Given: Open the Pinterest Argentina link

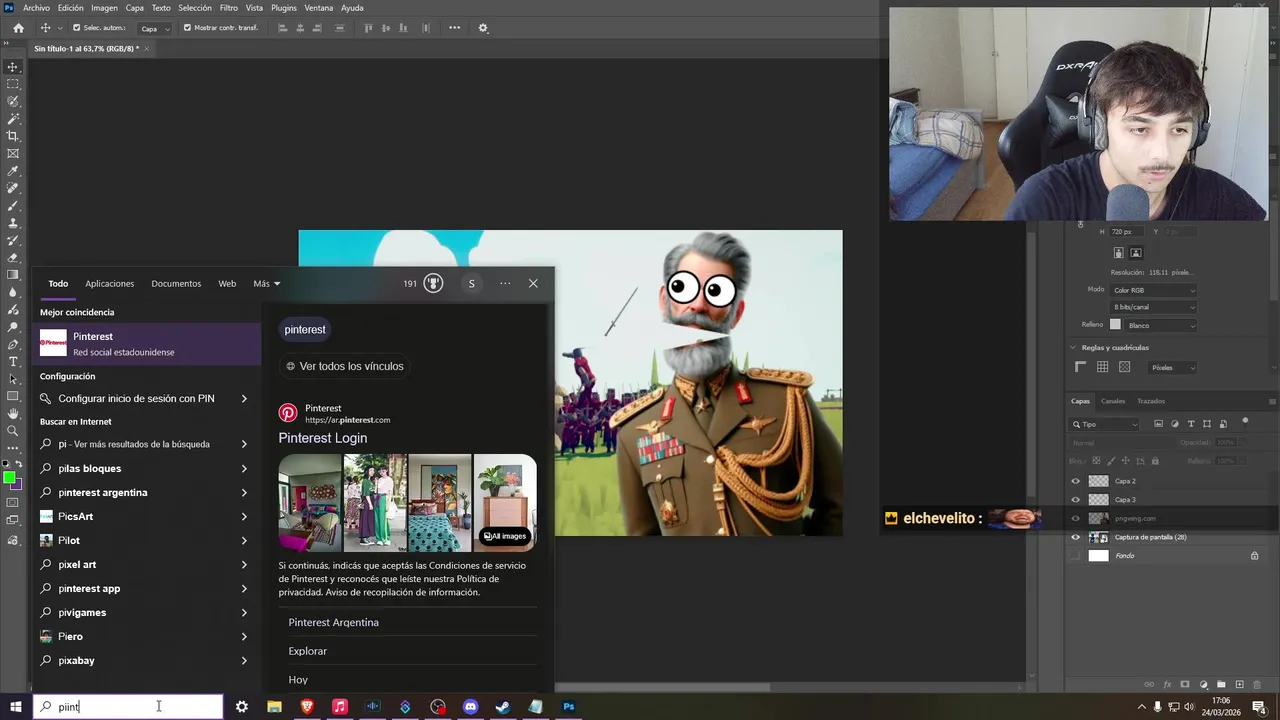Looking at the screenshot, I should (333, 622).
